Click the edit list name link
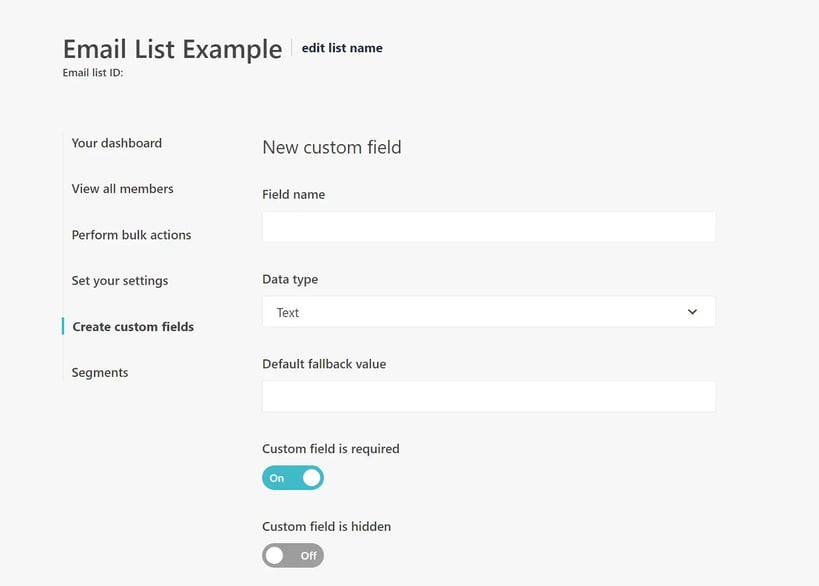 (342, 48)
